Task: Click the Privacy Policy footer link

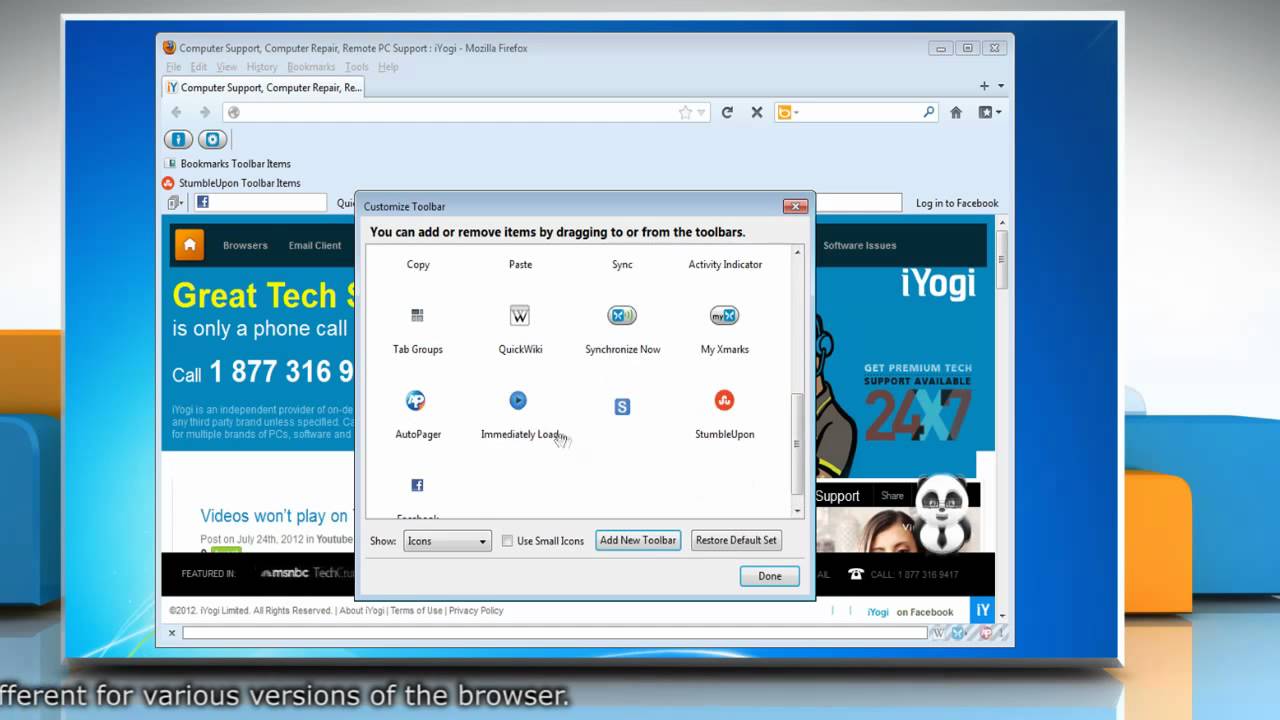Action: click(476, 611)
